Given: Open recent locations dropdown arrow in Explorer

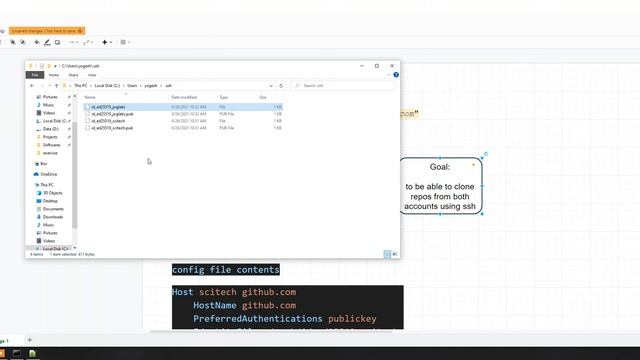Looking at the screenshot, I should (x=50, y=86).
